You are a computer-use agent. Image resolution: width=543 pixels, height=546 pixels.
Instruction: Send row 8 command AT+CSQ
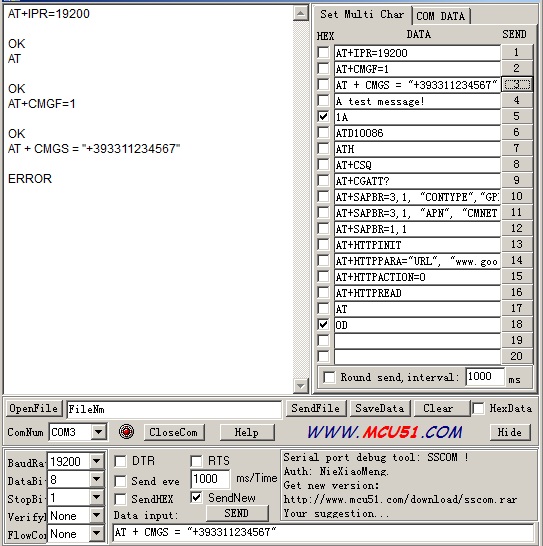point(517,164)
